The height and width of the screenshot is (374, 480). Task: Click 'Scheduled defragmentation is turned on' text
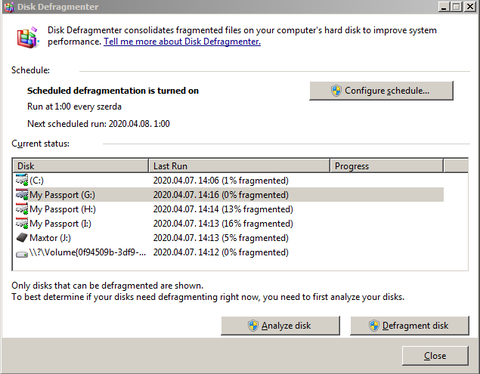(x=113, y=91)
